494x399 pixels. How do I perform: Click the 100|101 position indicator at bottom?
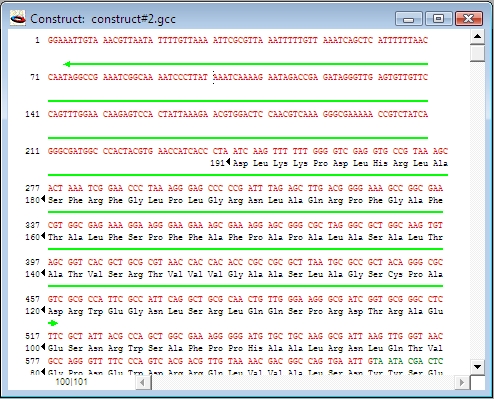tap(72, 382)
